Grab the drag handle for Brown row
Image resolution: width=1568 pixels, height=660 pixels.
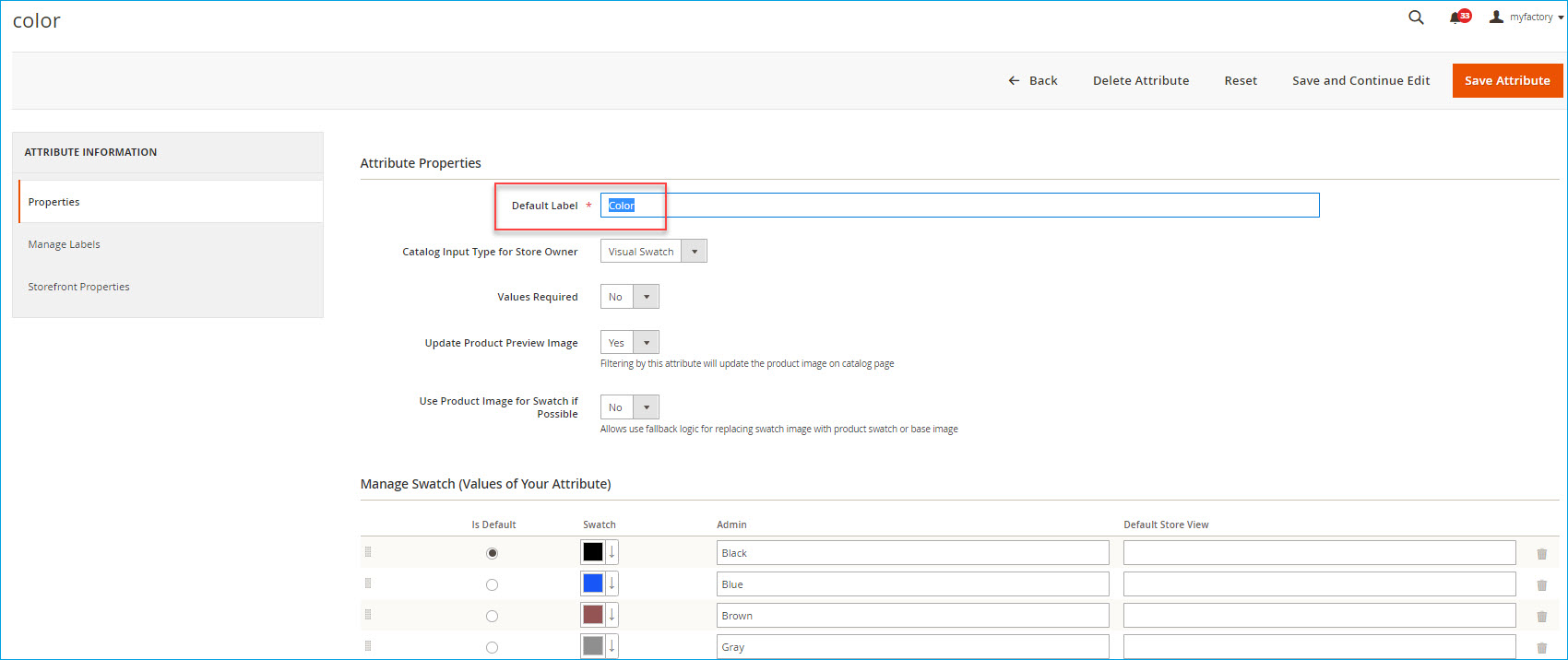coord(368,615)
